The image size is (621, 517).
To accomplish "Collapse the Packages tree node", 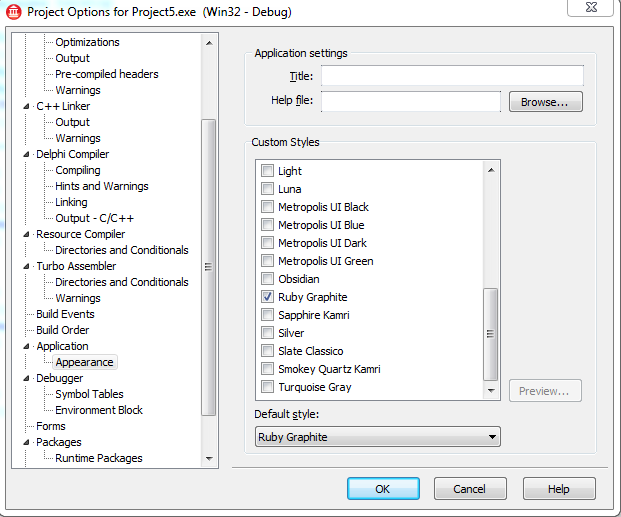I will [x=26, y=442].
